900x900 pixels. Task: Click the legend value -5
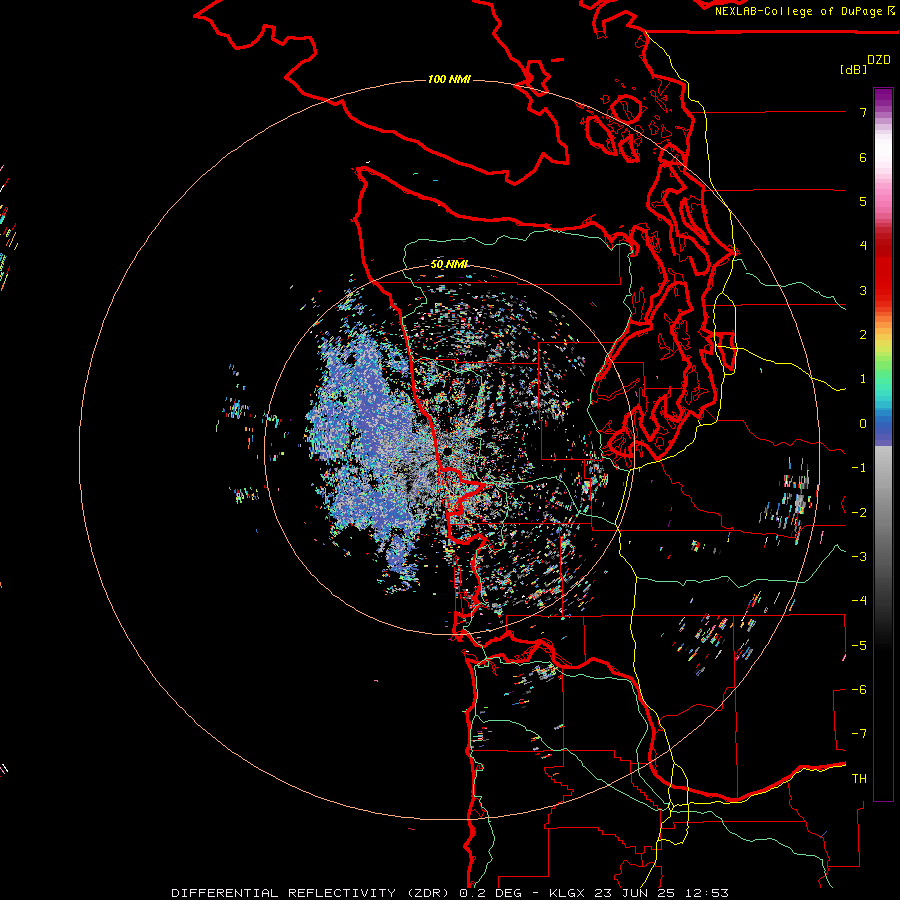859,646
